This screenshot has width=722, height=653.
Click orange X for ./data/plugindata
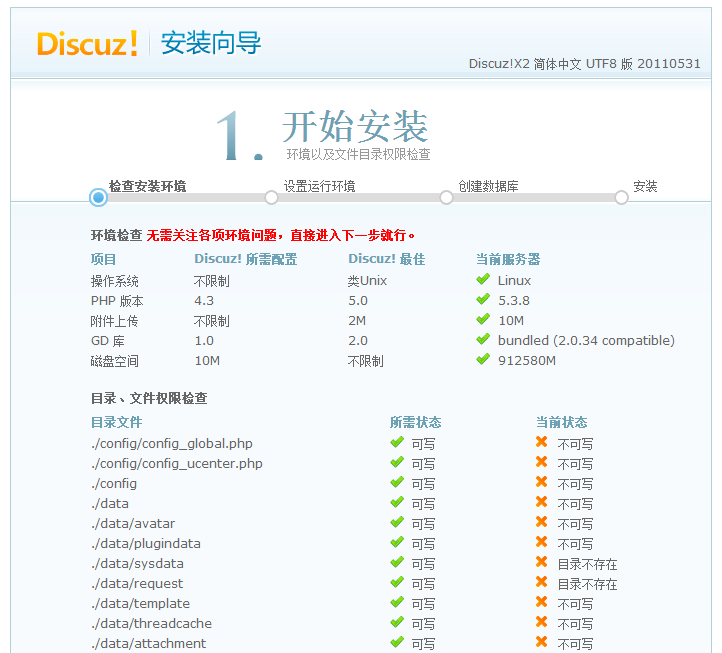542,542
